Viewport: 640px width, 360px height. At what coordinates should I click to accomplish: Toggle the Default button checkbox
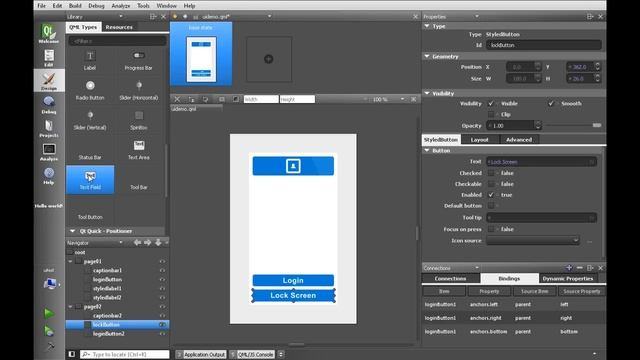(491, 206)
